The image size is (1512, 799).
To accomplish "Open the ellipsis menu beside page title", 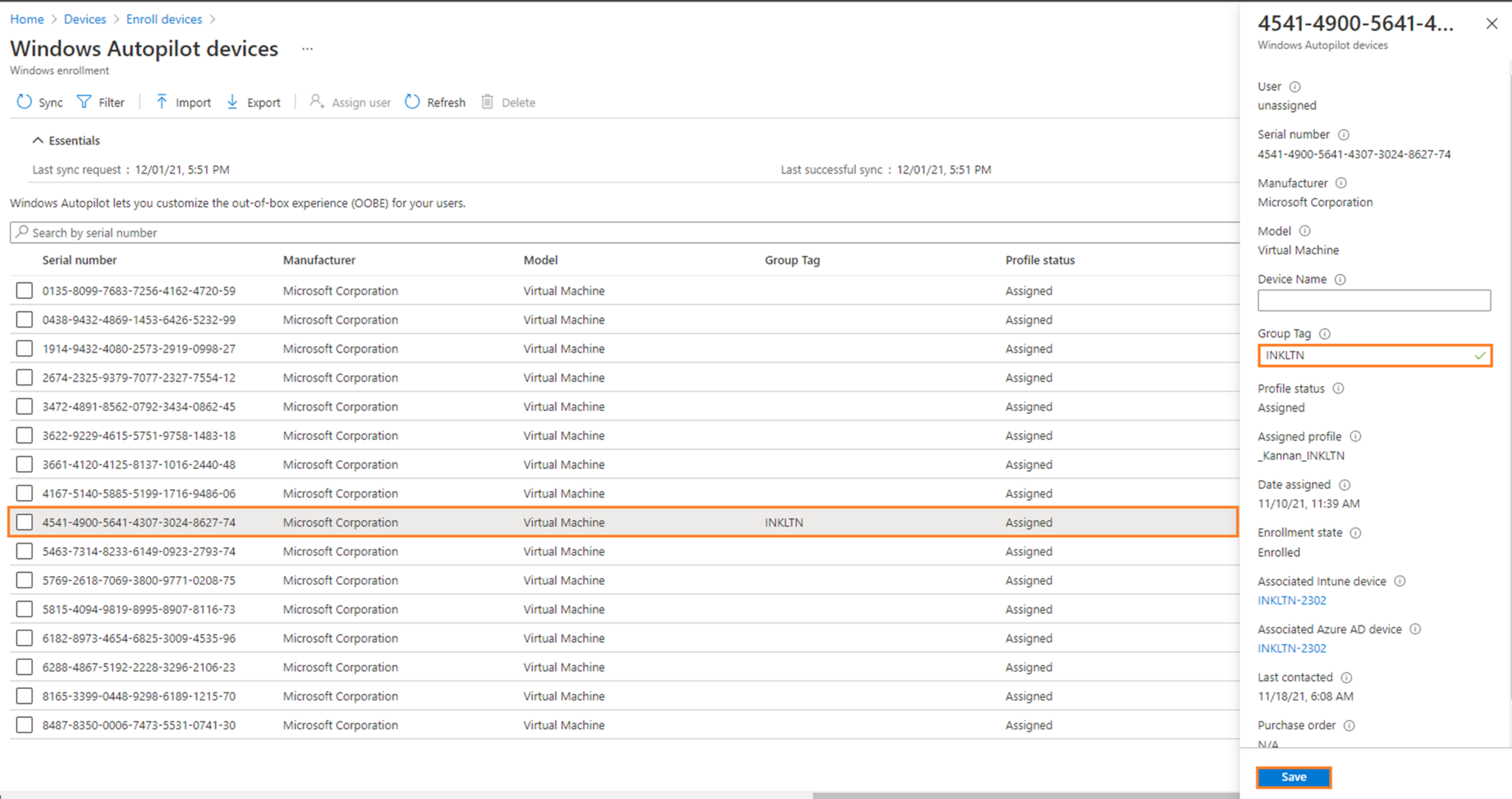I will pos(307,49).
